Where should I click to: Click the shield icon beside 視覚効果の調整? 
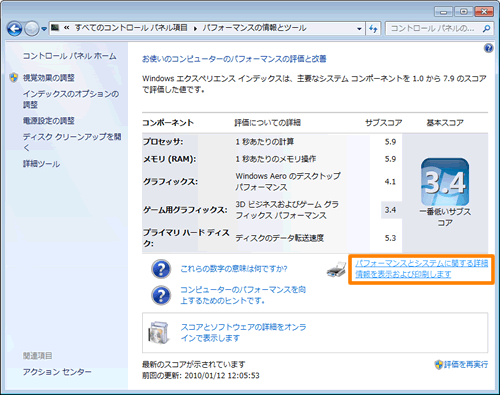point(14,78)
